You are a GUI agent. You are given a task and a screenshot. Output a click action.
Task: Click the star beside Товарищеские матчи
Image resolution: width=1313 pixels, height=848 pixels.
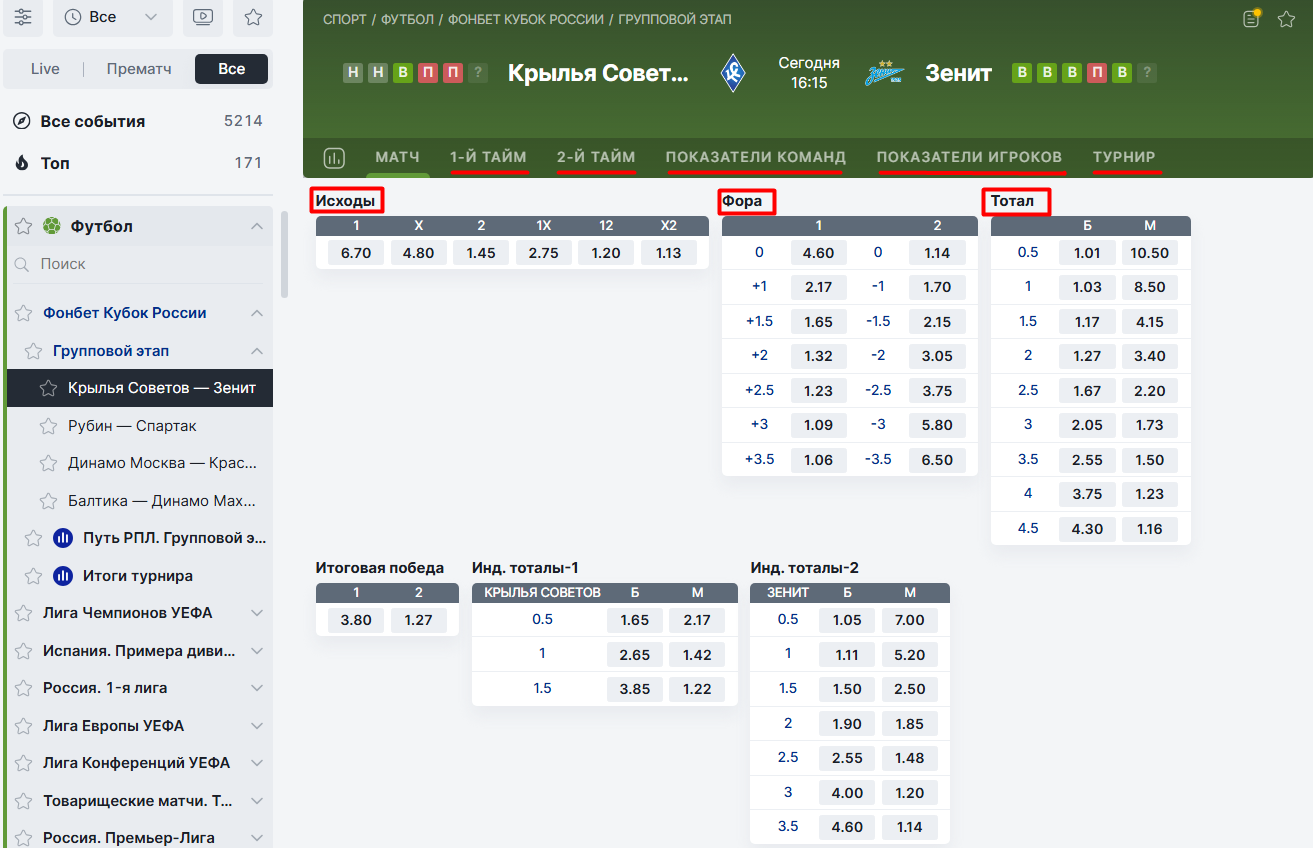point(23,801)
